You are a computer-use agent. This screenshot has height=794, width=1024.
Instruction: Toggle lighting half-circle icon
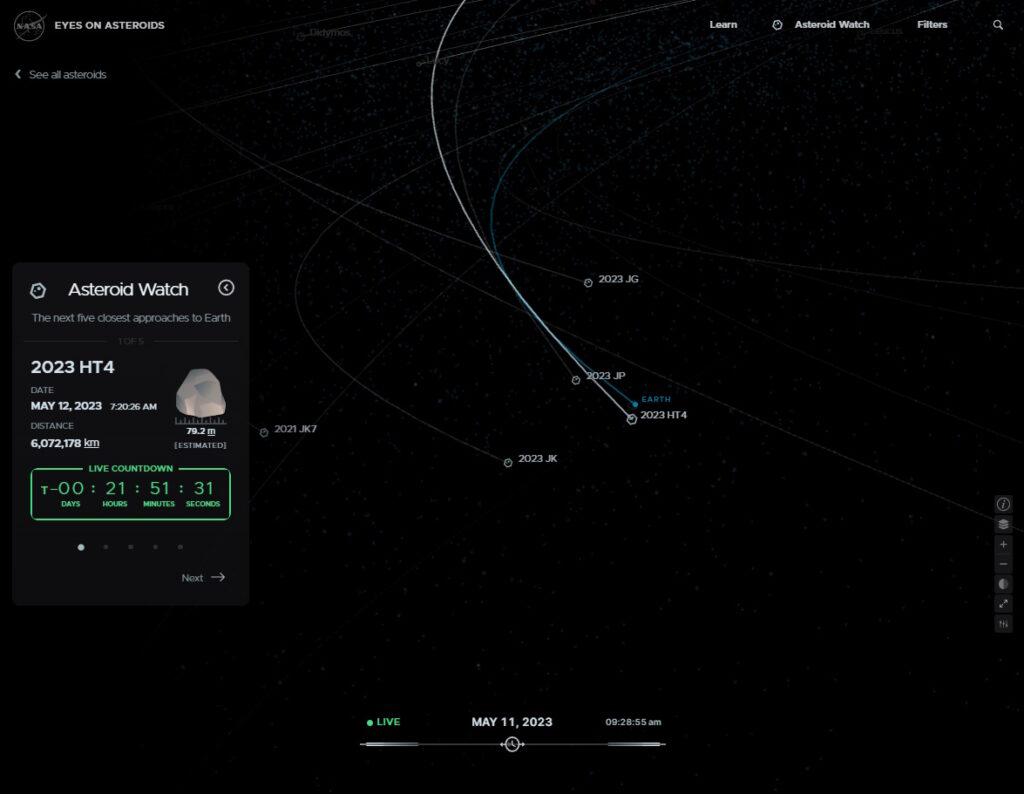click(1003, 584)
